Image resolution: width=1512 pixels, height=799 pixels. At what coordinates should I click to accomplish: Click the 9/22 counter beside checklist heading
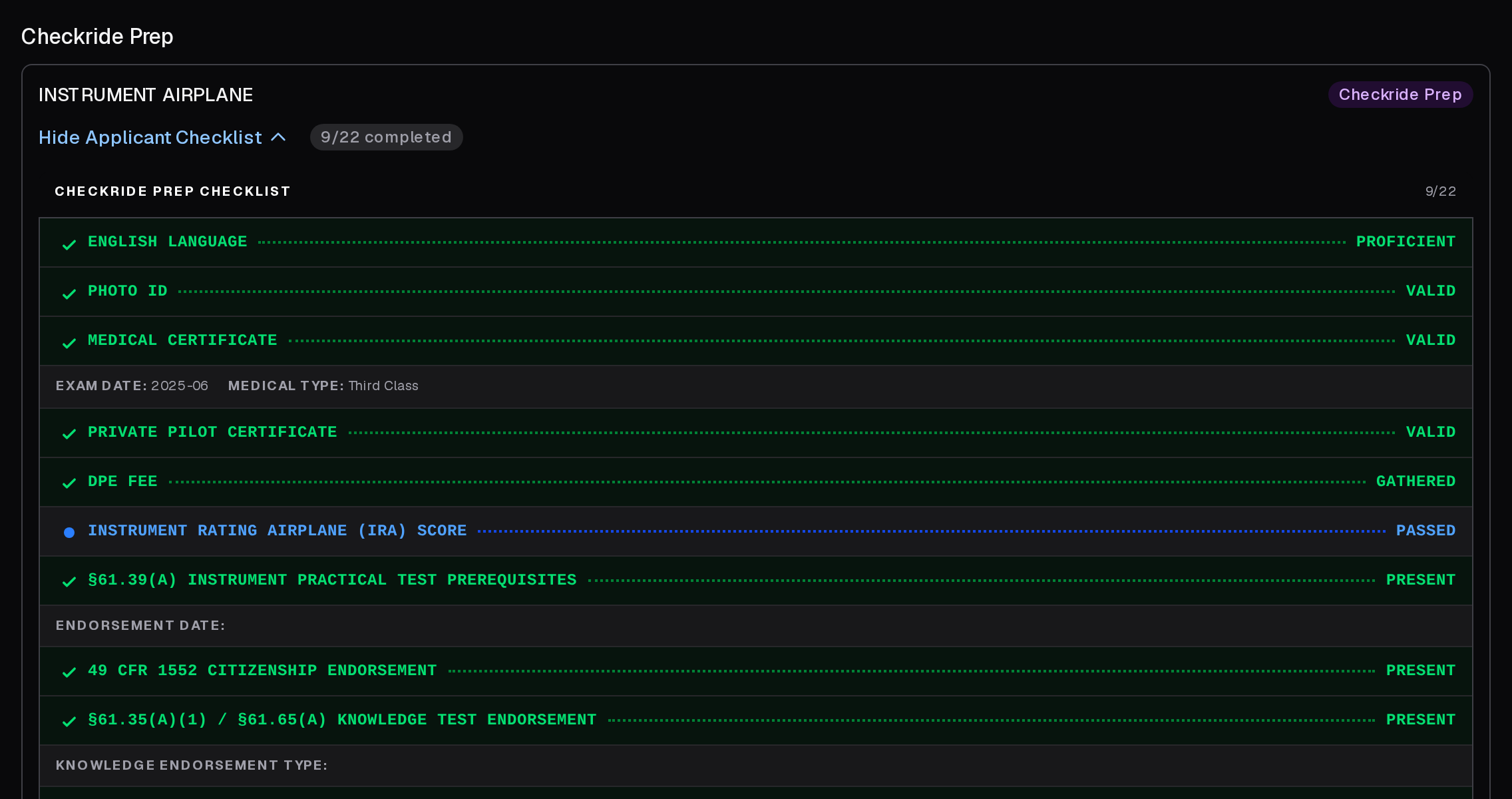pos(1440,191)
